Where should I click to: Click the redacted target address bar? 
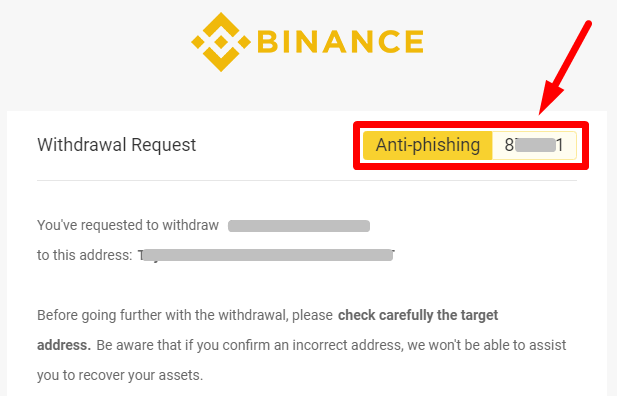(268, 255)
